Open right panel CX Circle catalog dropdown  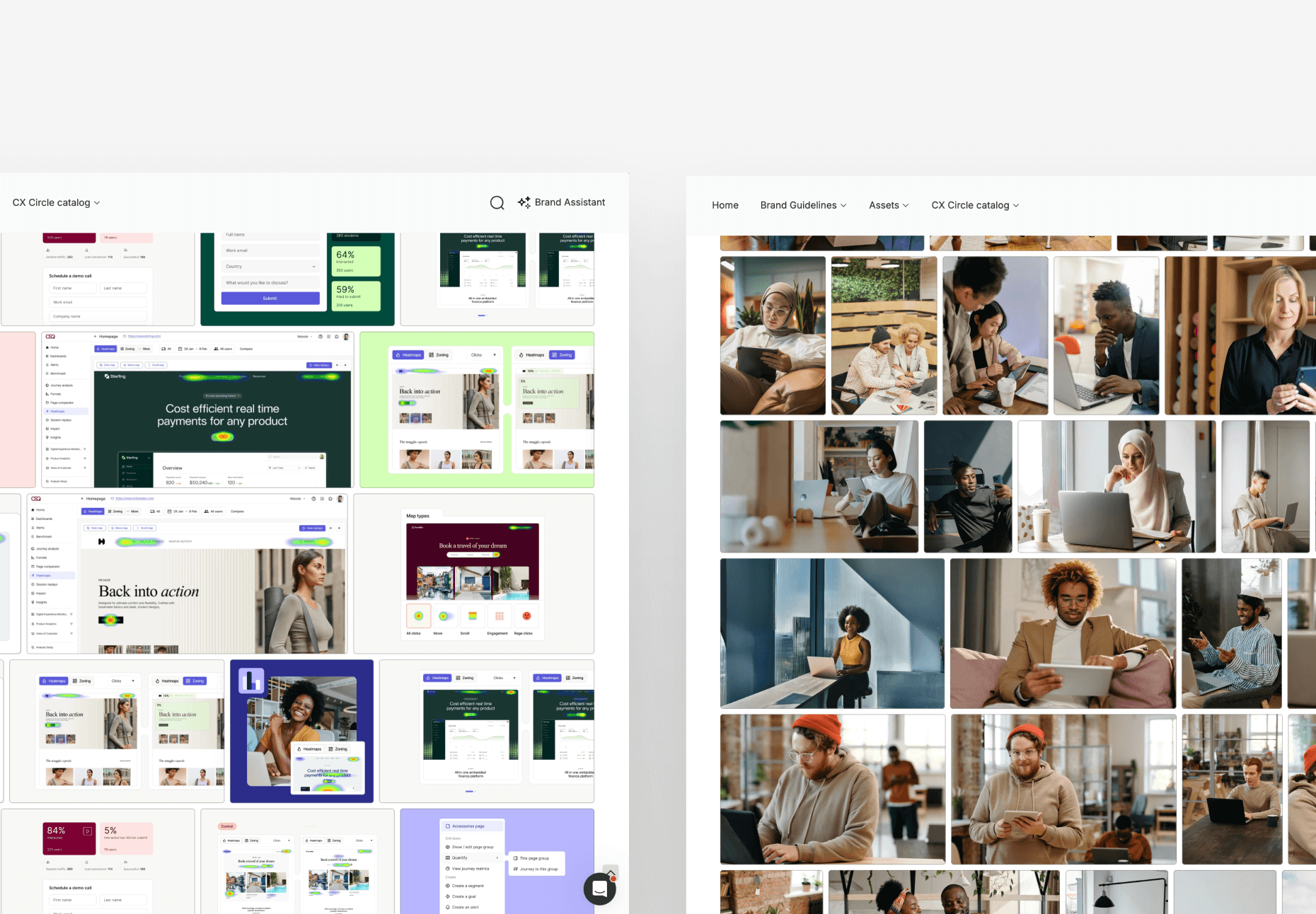tap(976, 205)
